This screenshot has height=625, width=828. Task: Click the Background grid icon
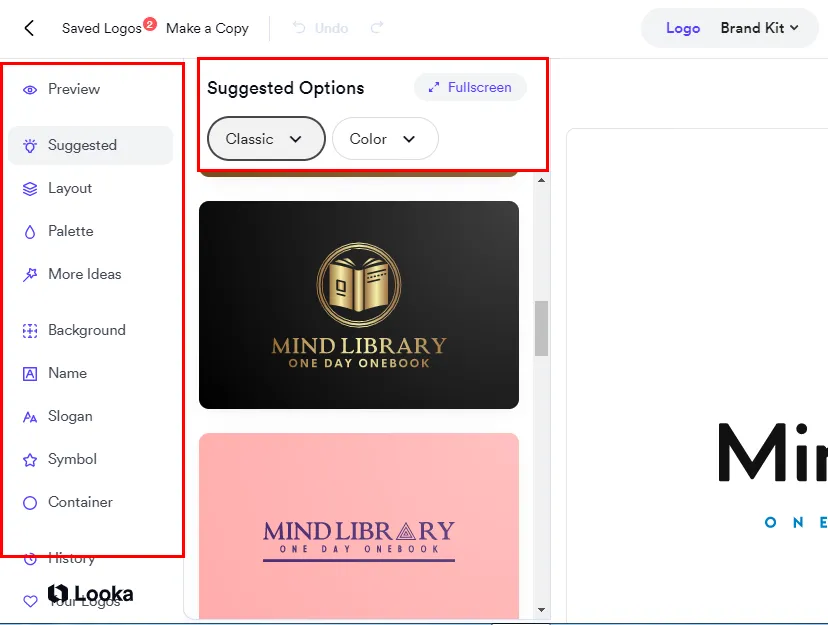tap(30, 331)
